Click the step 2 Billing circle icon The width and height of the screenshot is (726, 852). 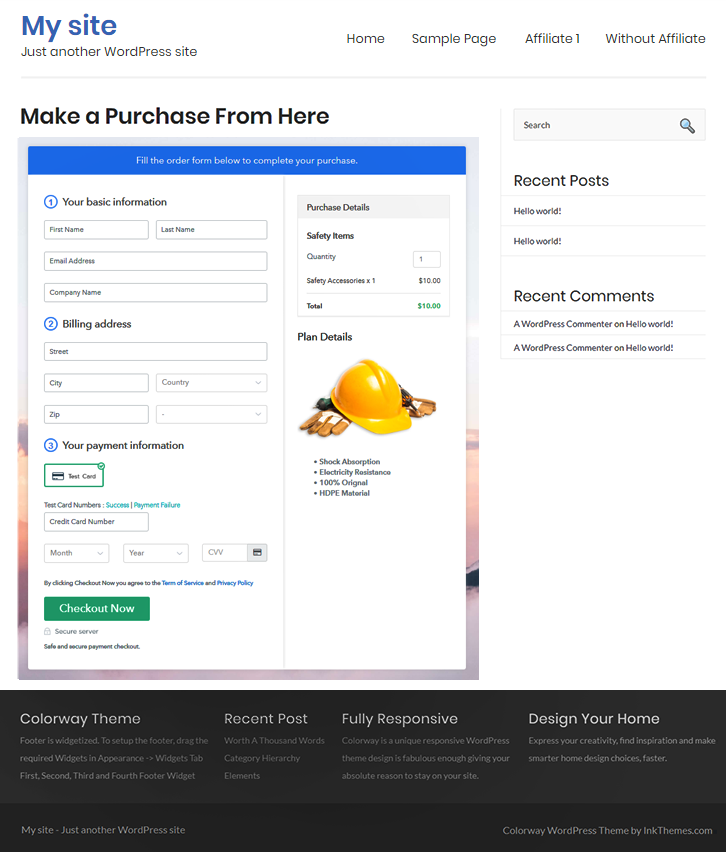tap(51, 324)
